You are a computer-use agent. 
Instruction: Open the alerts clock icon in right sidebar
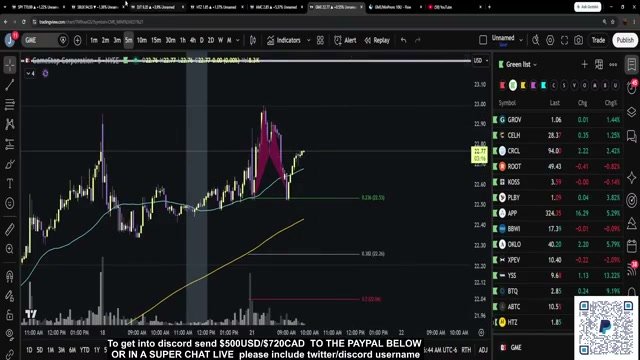[631, 88]
